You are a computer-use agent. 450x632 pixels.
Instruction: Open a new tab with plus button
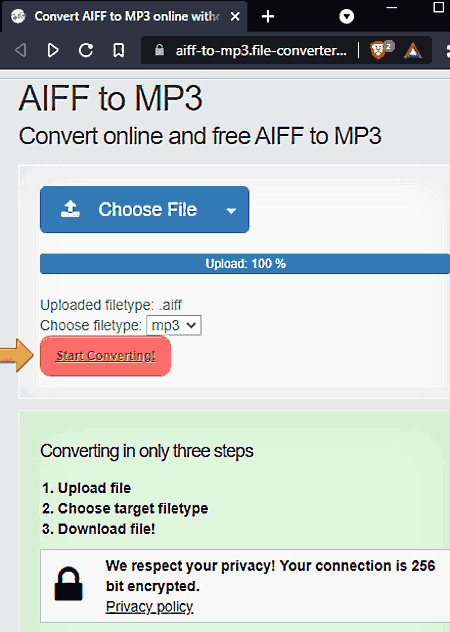(x=268, y=17)
